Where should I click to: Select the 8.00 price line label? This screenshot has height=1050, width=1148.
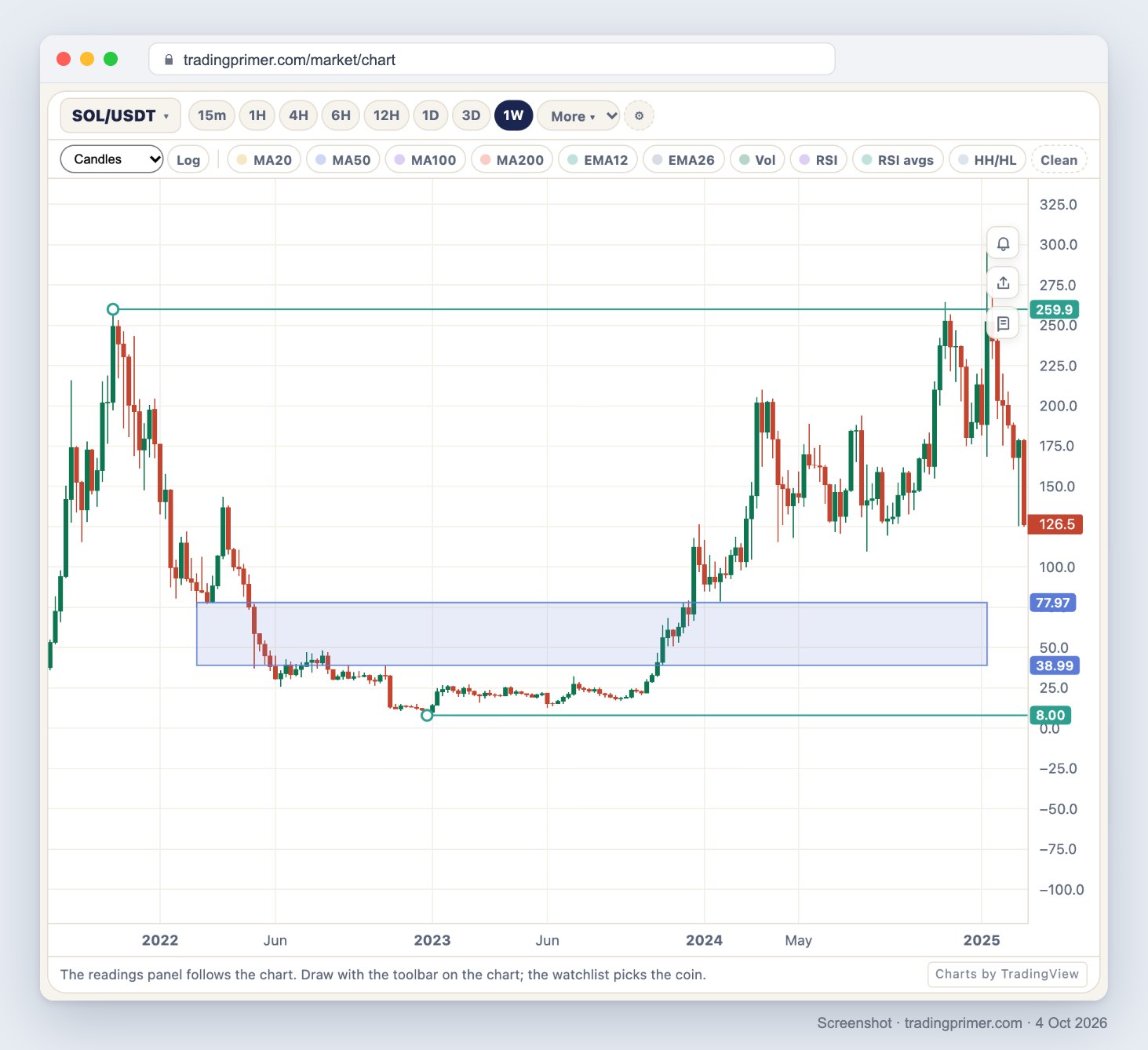[x=1050, y=715]
